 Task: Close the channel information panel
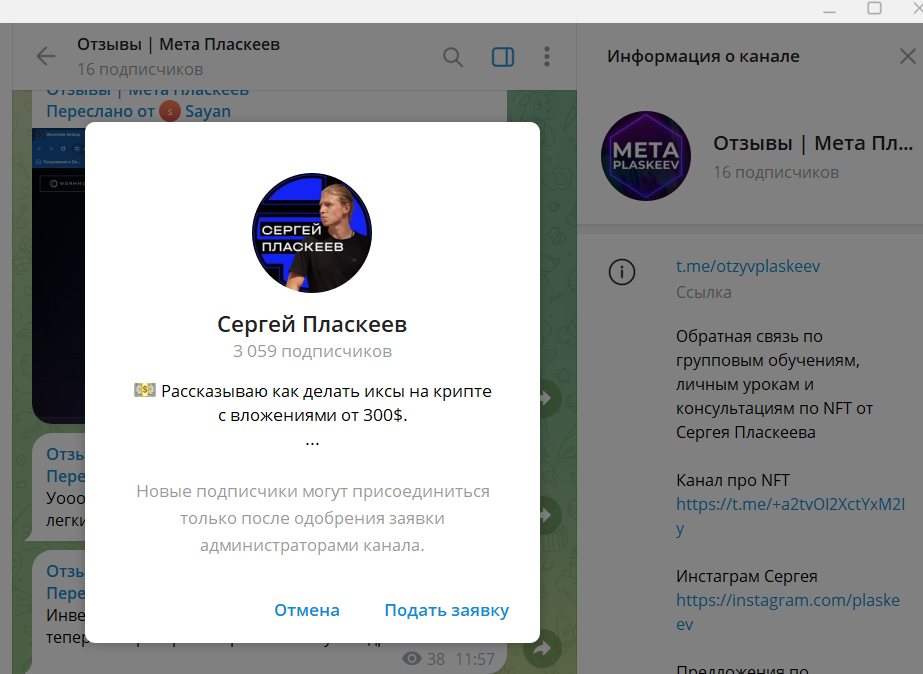pyautogui.click(x=908, y=57)
